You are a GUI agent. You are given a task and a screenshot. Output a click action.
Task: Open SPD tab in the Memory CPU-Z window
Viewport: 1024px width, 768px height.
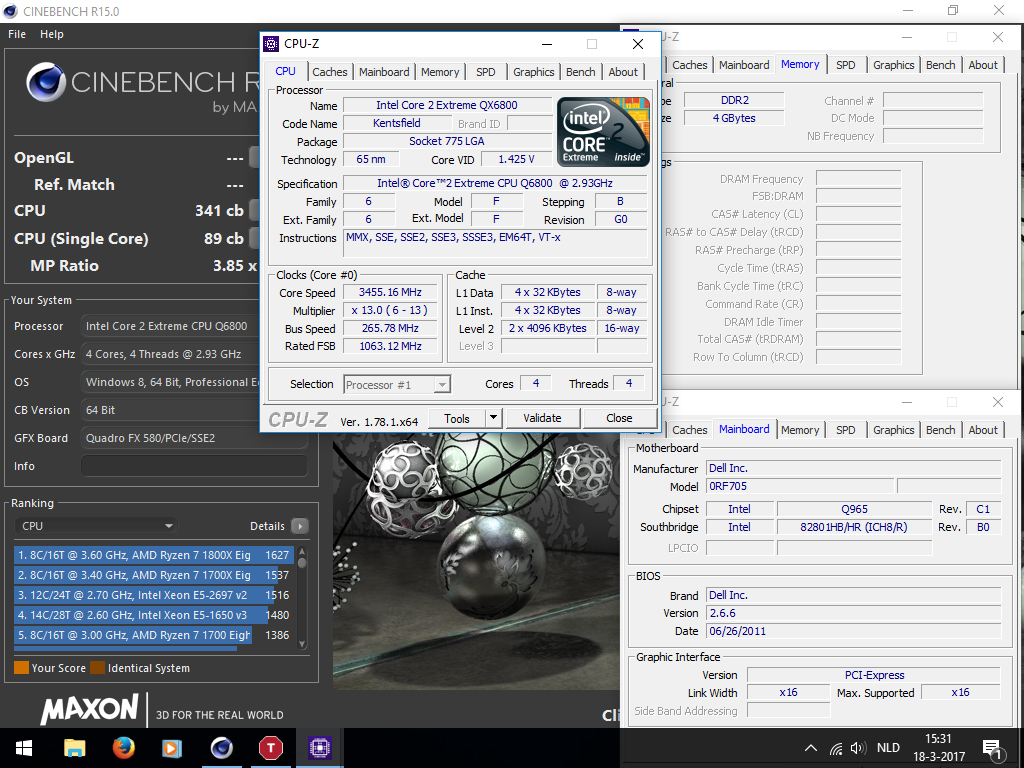point(846,65)
